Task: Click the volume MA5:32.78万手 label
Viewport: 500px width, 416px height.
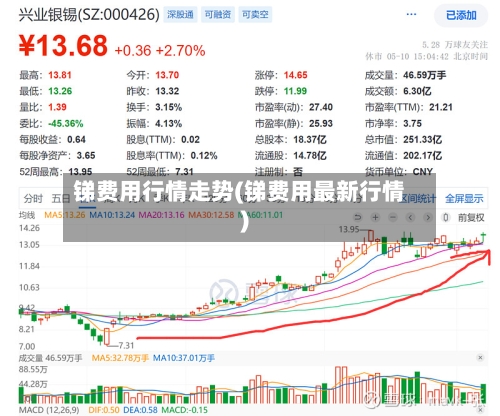Action: tap(120, 358)
